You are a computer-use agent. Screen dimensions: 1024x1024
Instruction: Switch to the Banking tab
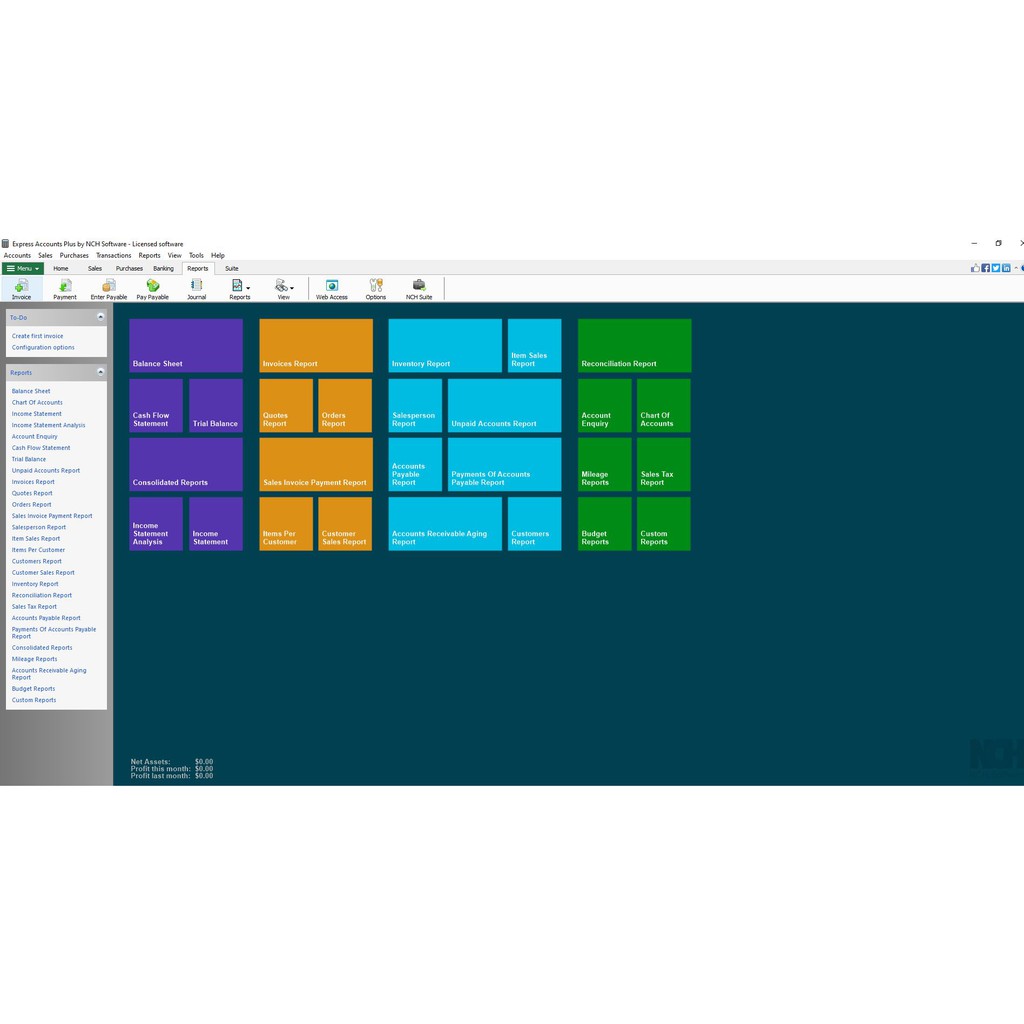tap(163, 268)
